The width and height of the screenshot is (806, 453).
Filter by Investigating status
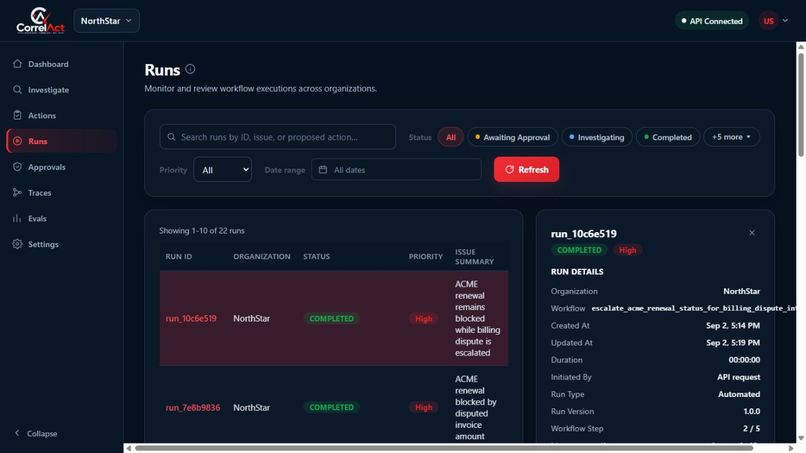pos(597,137)
